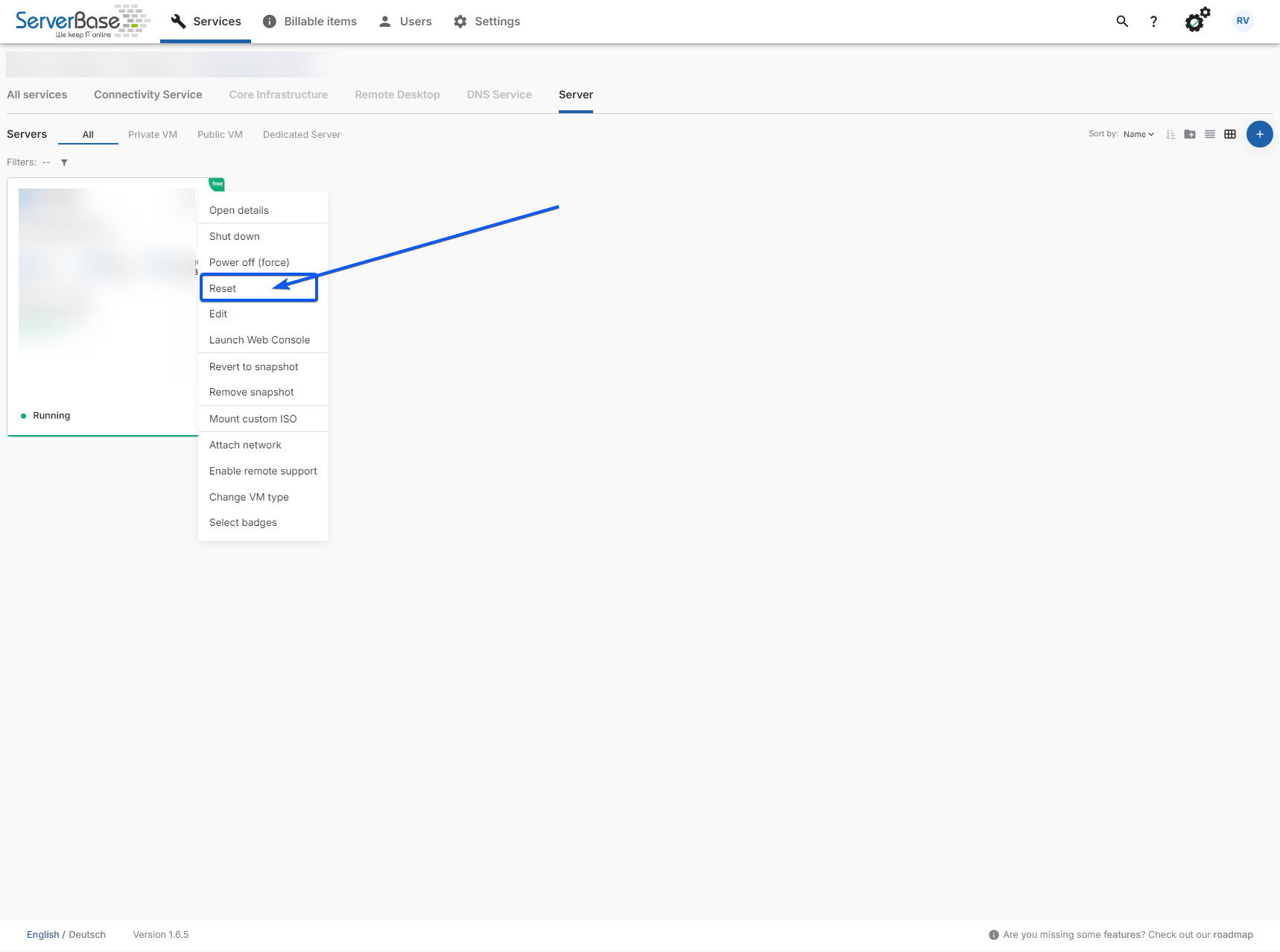The image size is (1280, 952).
Task: Select Reset from the context menu
Action: pos(223,288)
